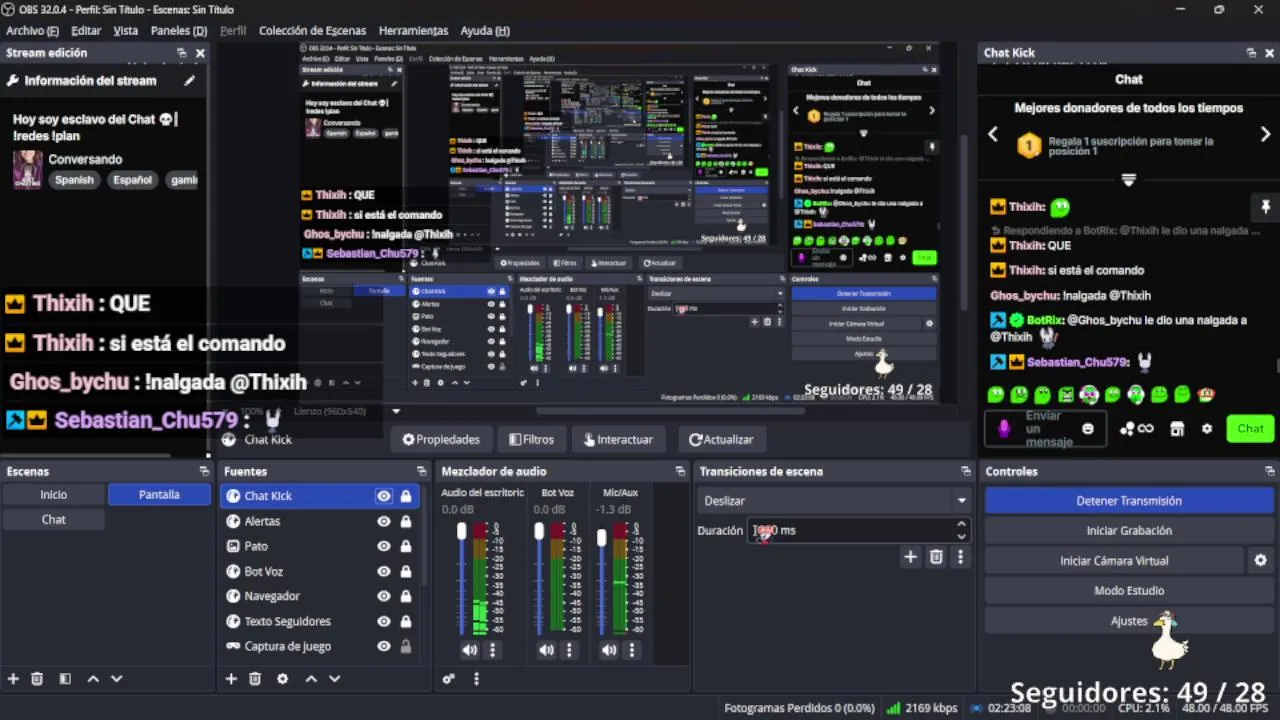Hide the Bot Voz source
The image size is (1280, 720).
(x=383, y=571)
